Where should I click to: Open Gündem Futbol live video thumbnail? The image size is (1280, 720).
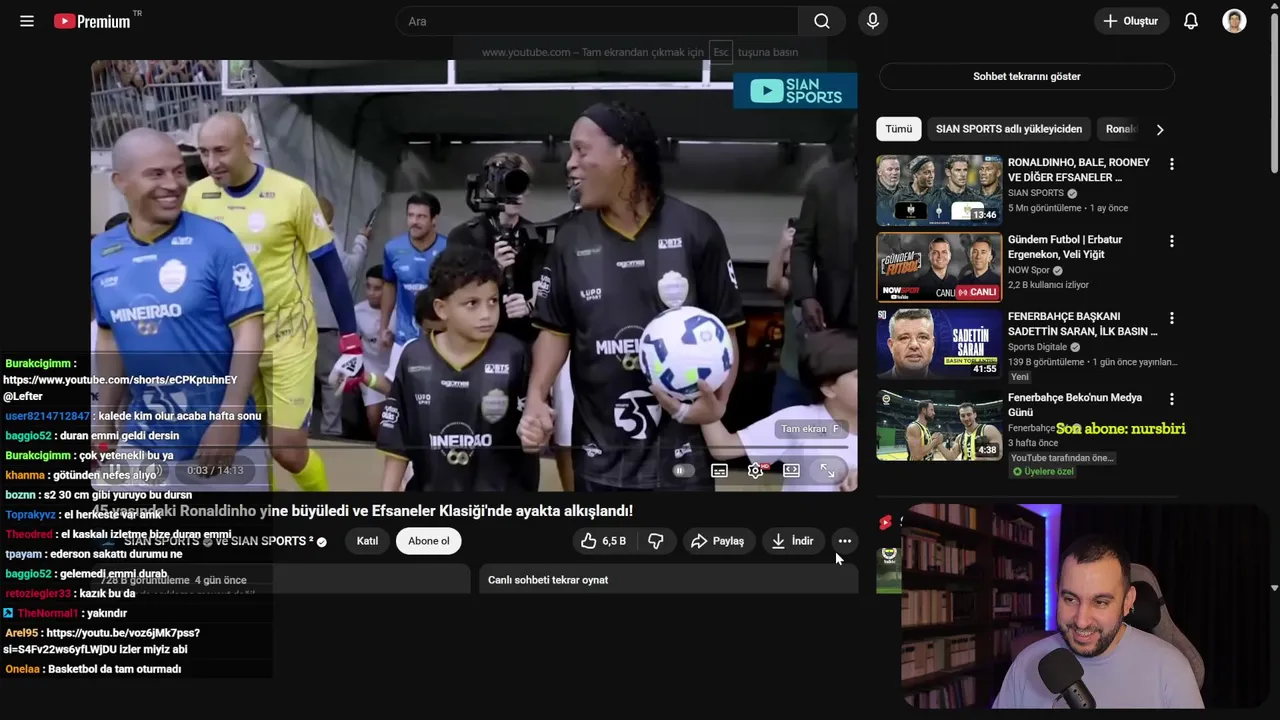point(939,267)
